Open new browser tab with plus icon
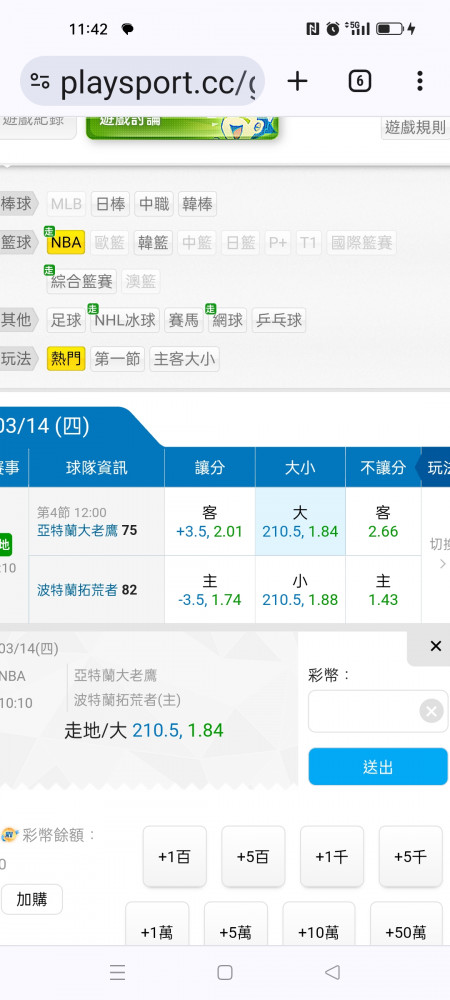450x1000 pixels. tap(297, 81)
